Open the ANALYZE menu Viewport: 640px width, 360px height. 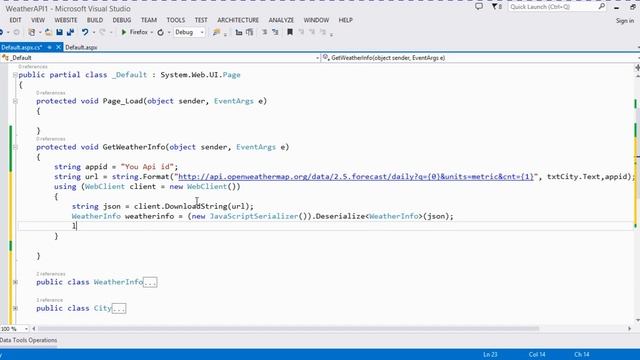pyautogui.click(x=281, y=20)
